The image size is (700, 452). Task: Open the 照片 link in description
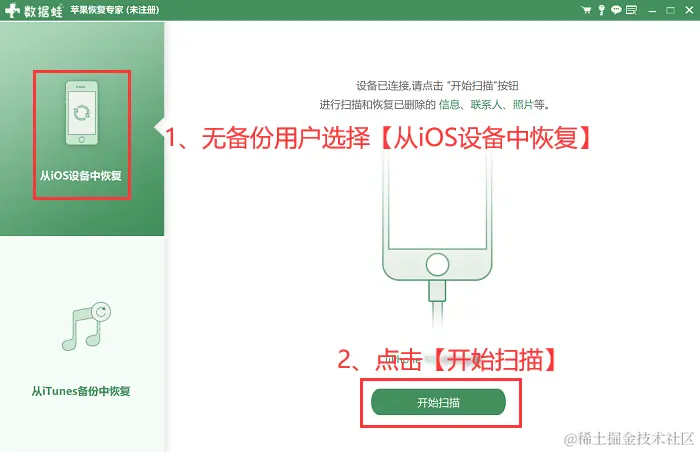coord(523,105)
